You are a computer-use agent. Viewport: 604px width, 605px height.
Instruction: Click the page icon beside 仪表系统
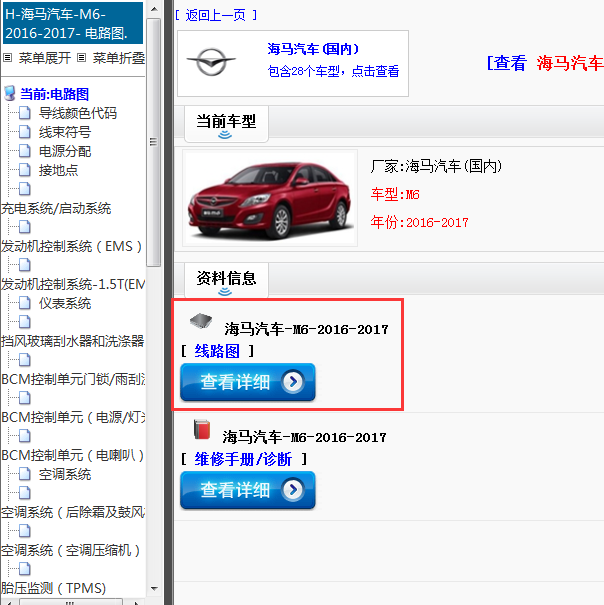point(25,303)
